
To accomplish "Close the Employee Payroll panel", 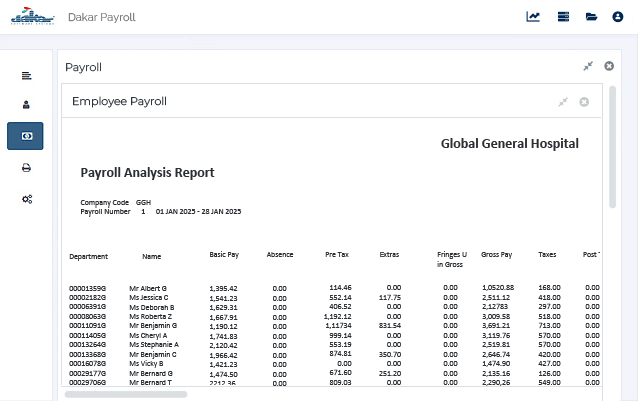I will click(x=584, y=102).
